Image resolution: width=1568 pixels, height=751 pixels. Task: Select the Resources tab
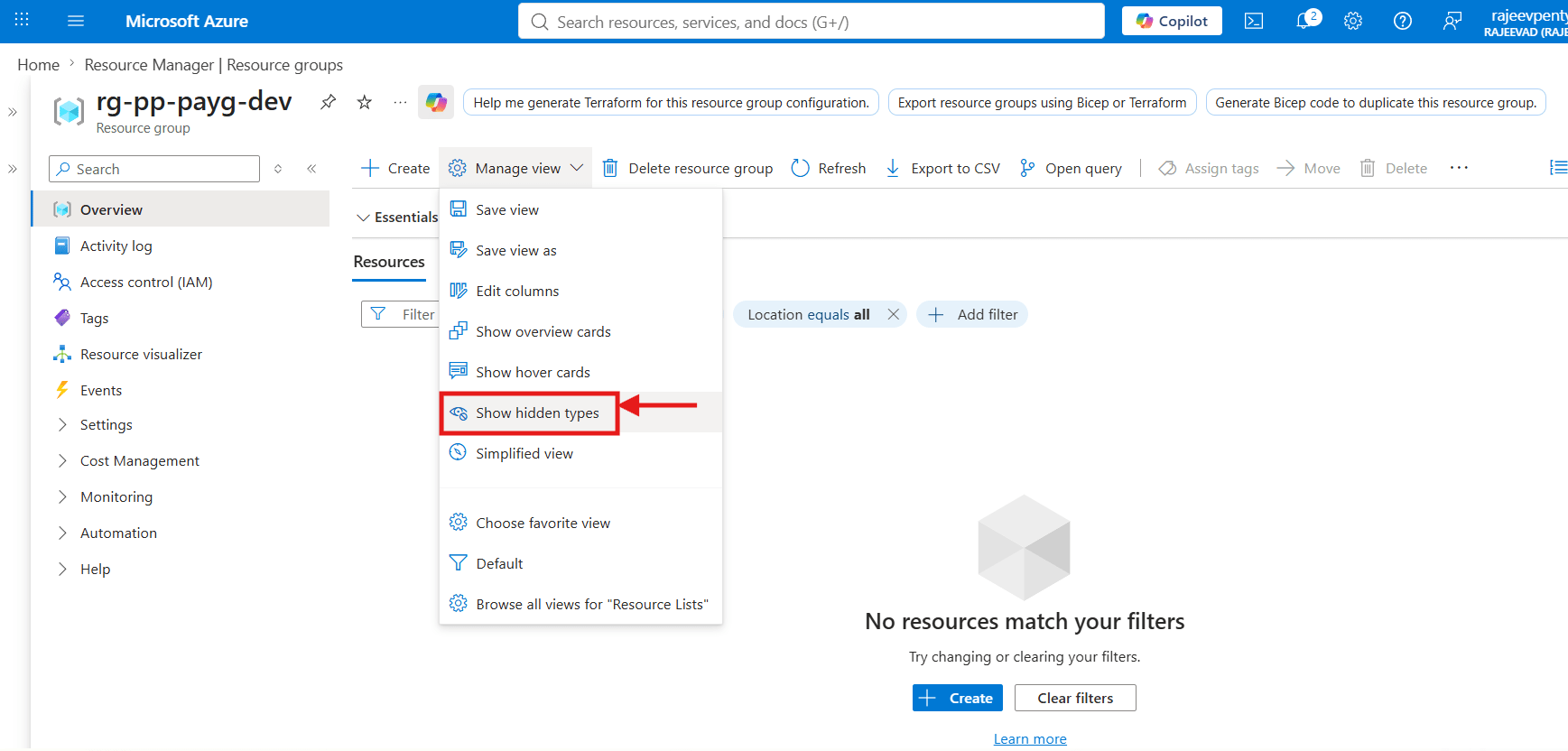pos(389,262)
